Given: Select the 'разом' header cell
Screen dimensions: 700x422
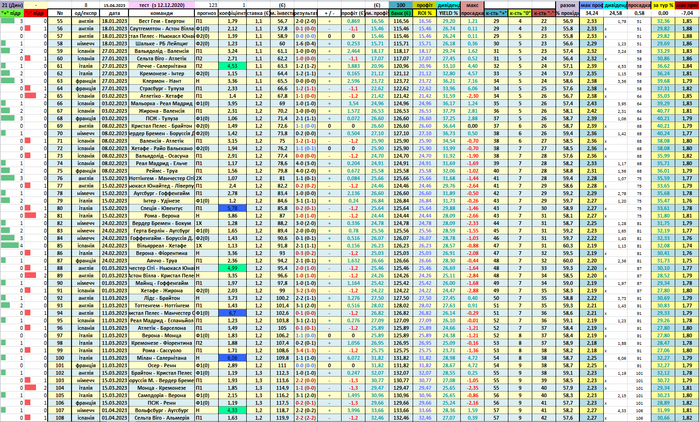Looking at the screenshot, I should point(567,5).
